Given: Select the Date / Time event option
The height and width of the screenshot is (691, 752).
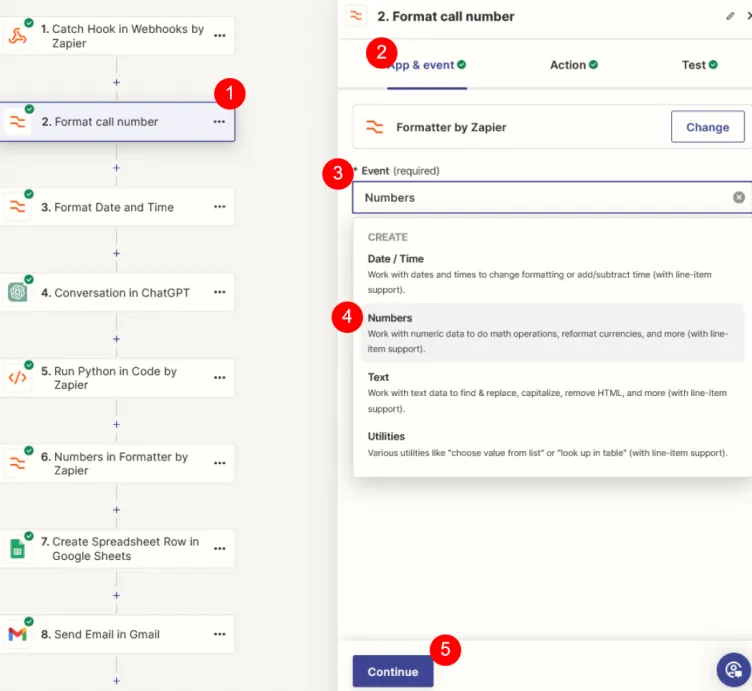Looking at the screenshot, I should (552, 274).
